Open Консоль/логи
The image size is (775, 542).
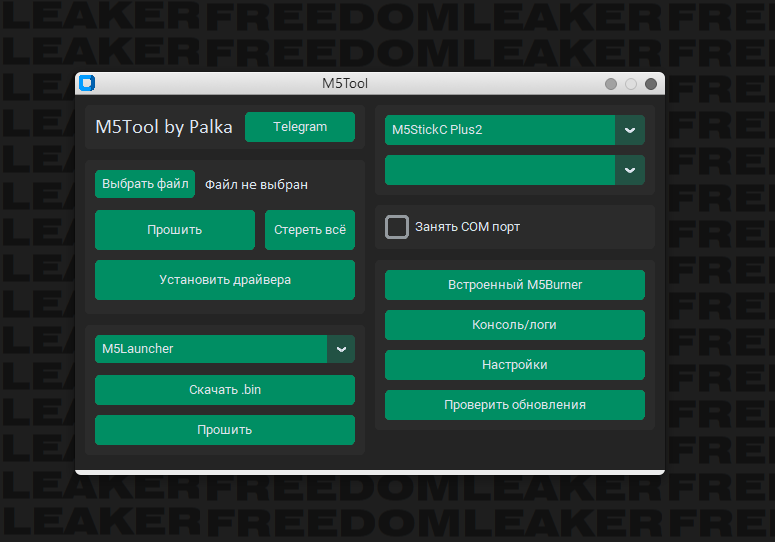pos(515,325)
